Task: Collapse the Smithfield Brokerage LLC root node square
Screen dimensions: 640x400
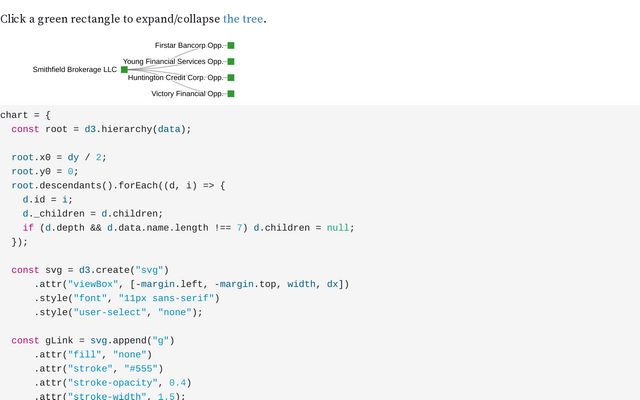Action: point(124,70)
